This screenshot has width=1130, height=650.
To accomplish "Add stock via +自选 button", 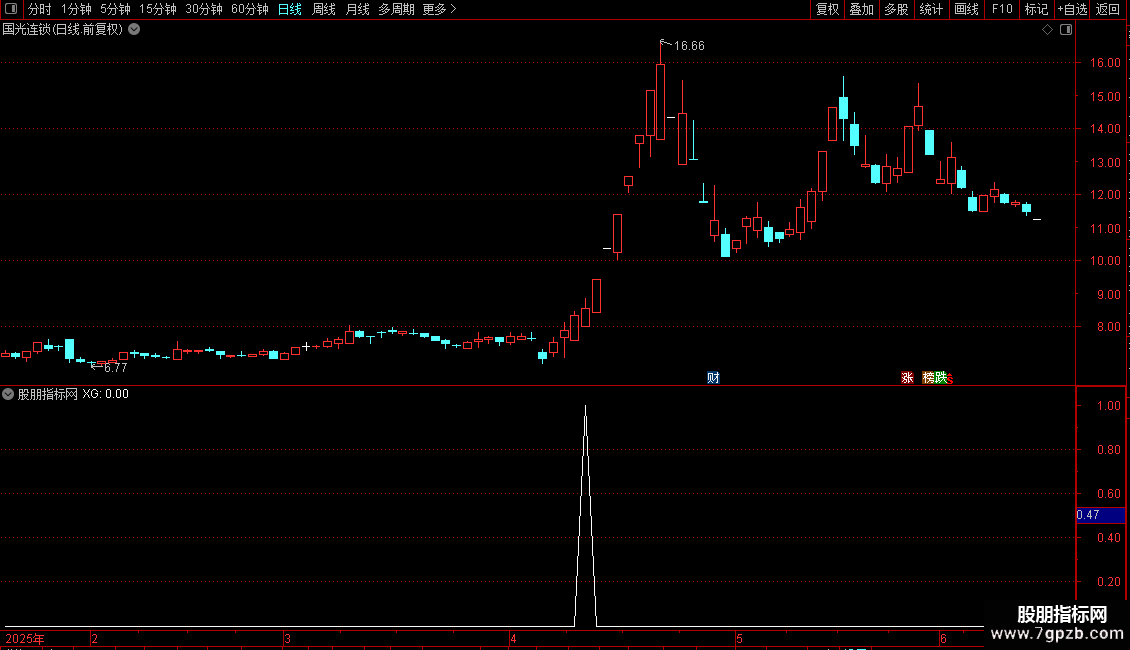I will [x=1072, y=9].
